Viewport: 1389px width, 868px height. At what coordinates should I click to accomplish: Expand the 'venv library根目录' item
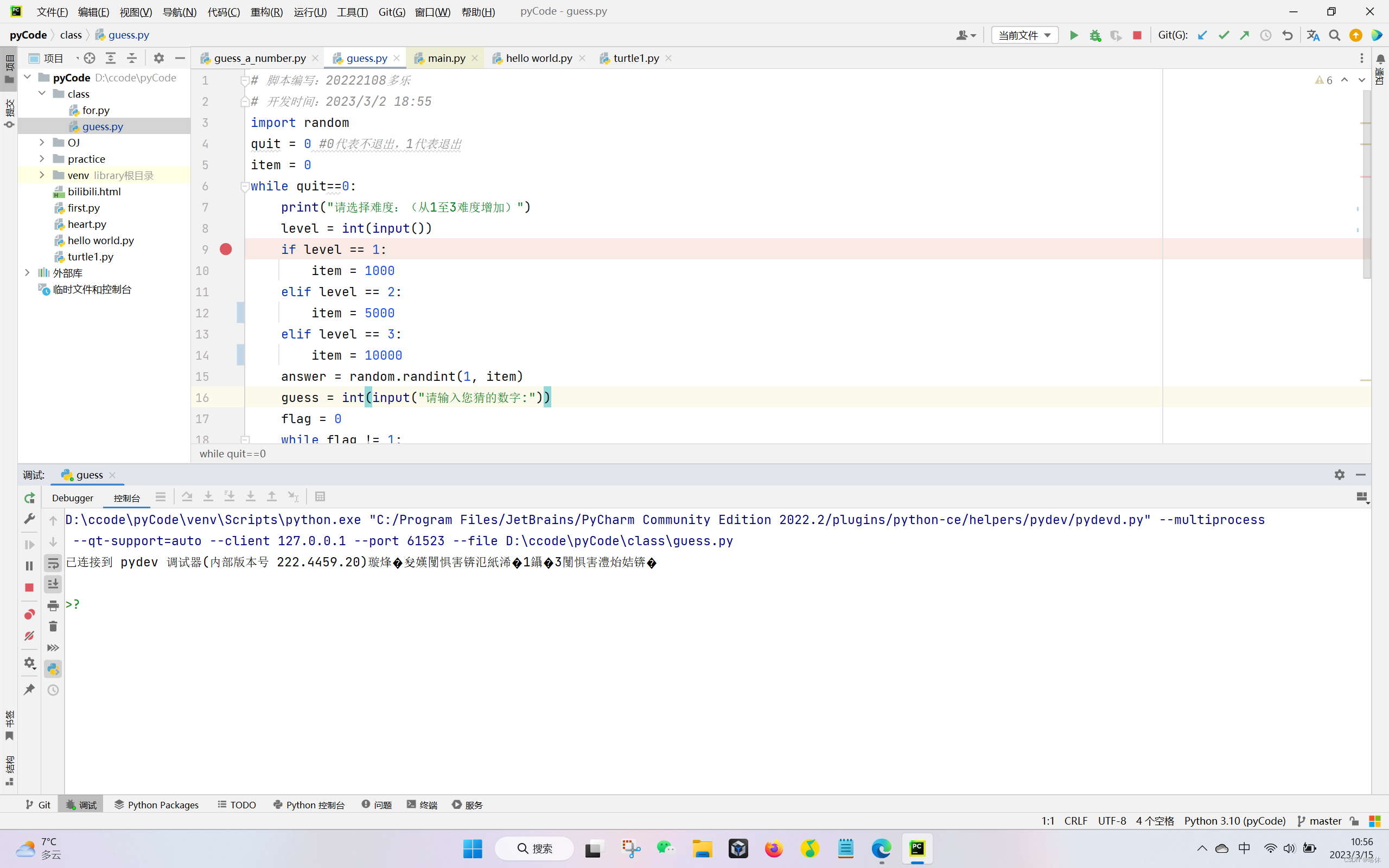[x=42, y=175]
